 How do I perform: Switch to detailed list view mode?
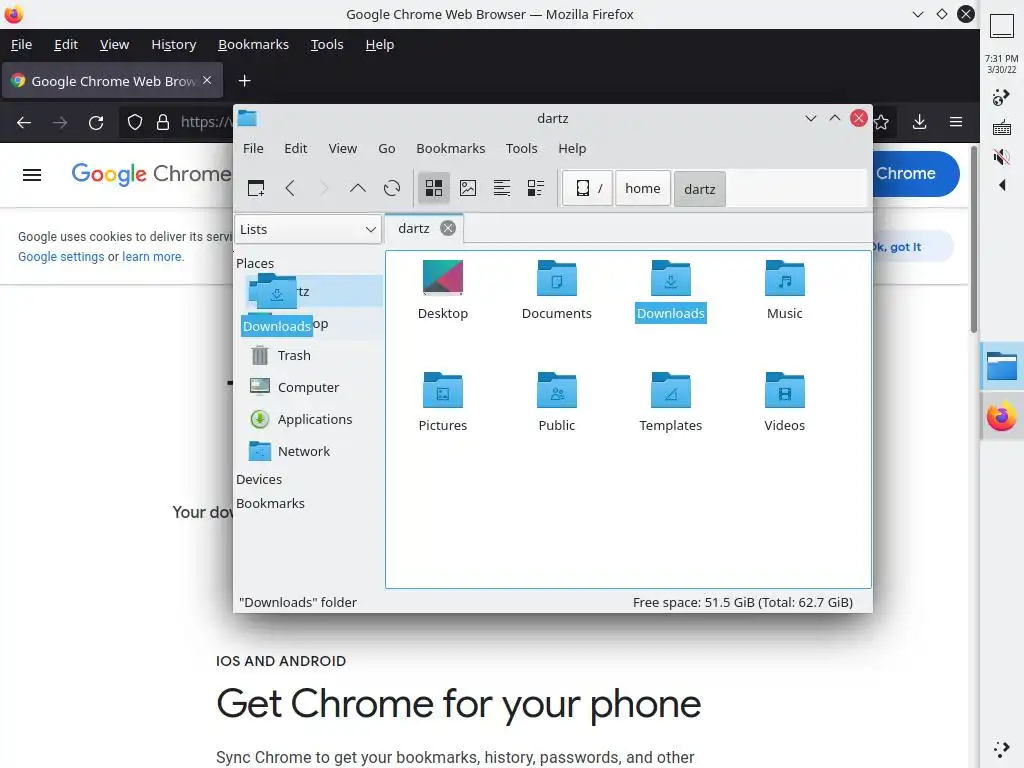click(x=536, y=189)
